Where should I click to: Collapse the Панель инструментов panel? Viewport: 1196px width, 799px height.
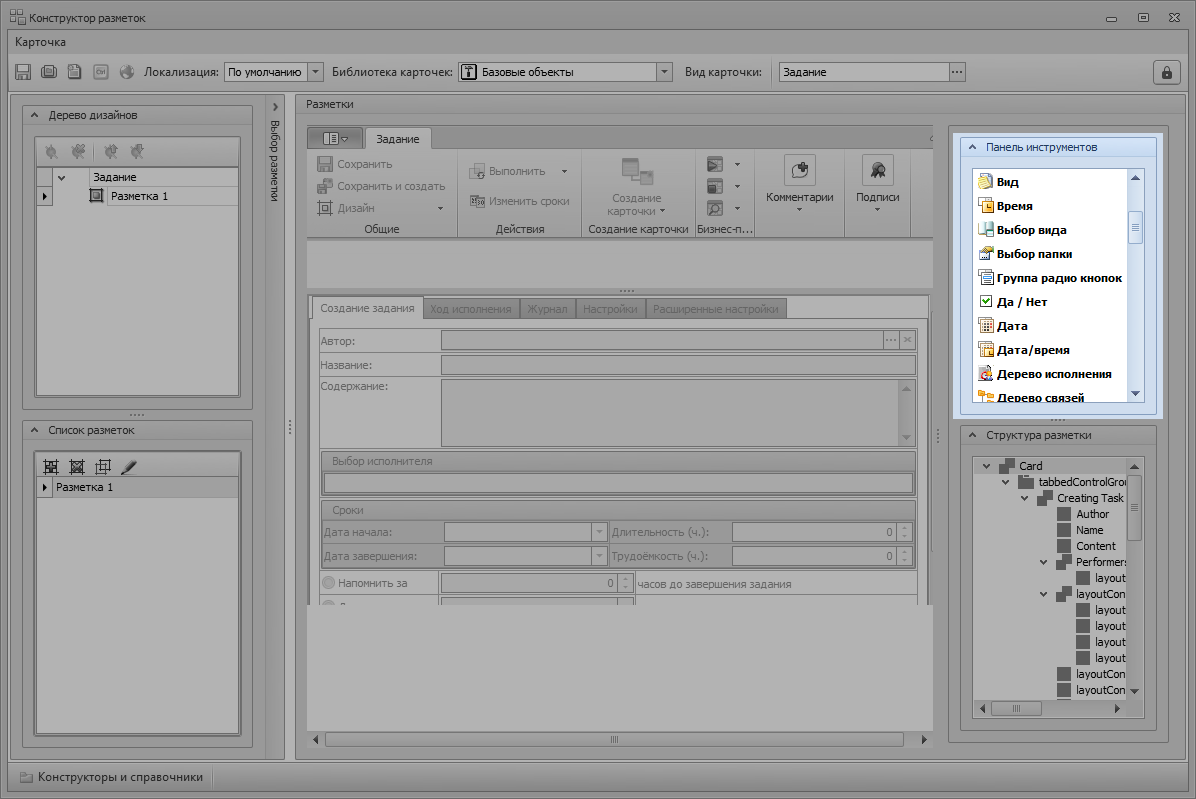[x=971, y=147]
